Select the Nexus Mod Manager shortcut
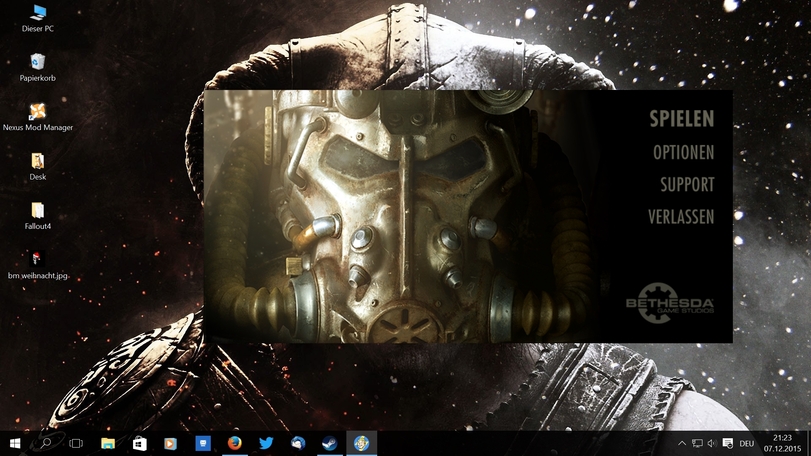 pyautogui.click(x=37, y=117)
